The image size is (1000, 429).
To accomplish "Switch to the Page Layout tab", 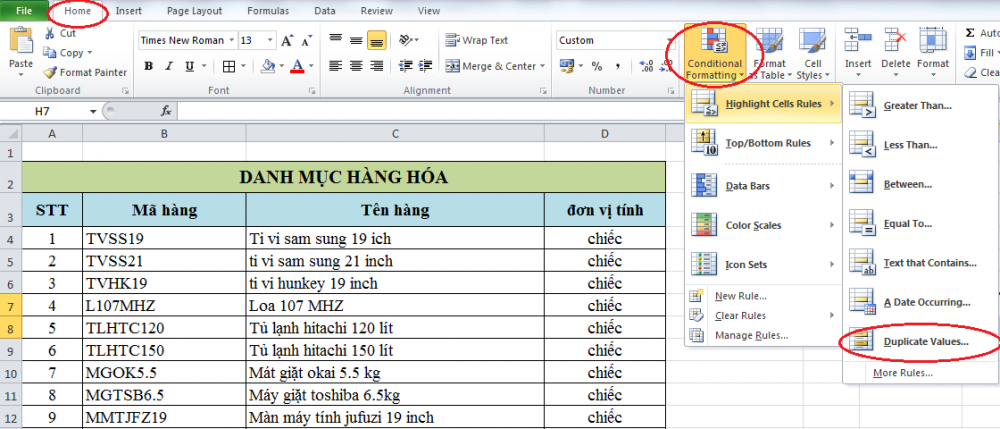I will pyautogui.click(x=195, y=11).
